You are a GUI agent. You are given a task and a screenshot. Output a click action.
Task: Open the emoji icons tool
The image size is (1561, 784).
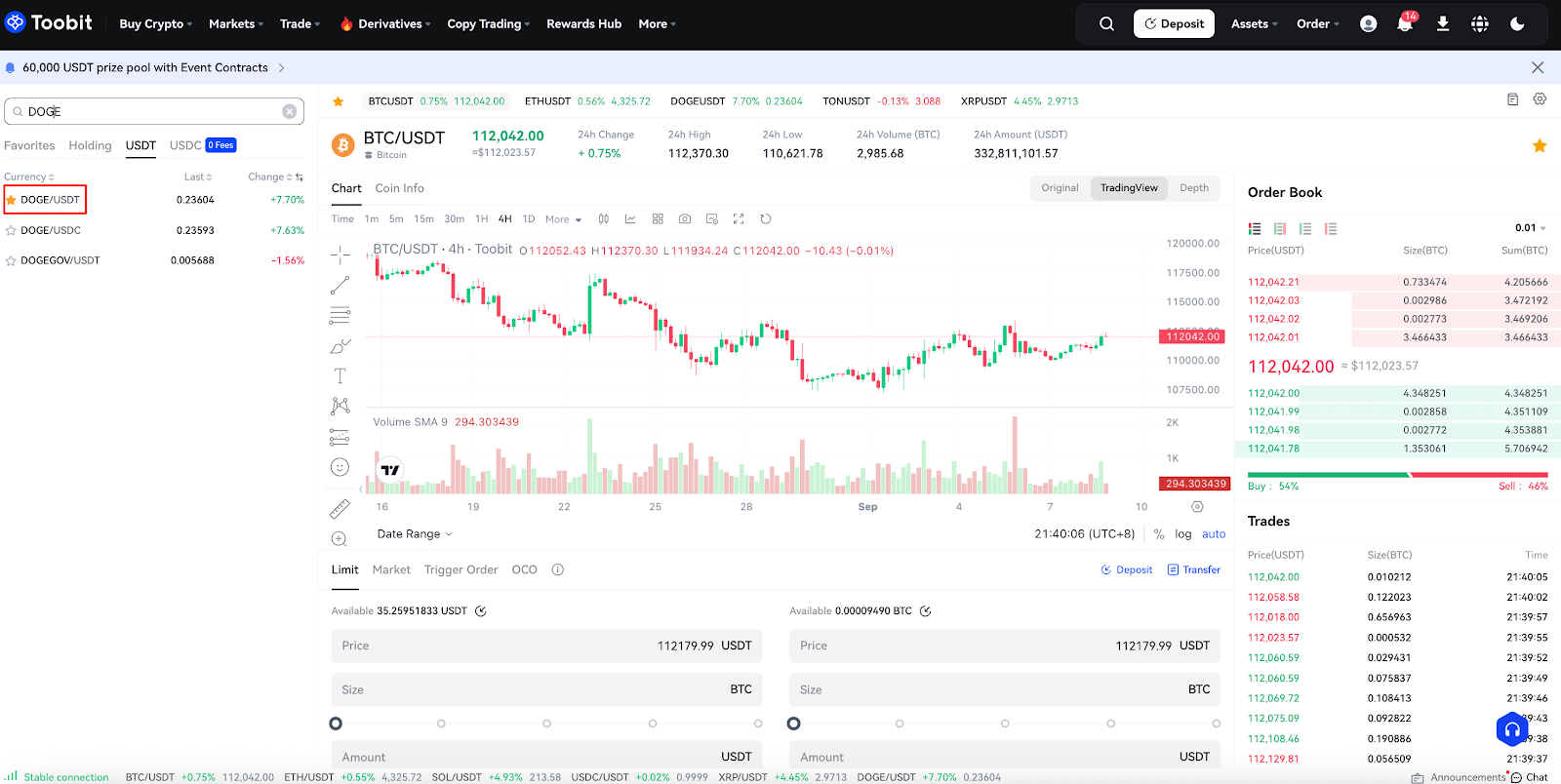[x=340, y=467]
